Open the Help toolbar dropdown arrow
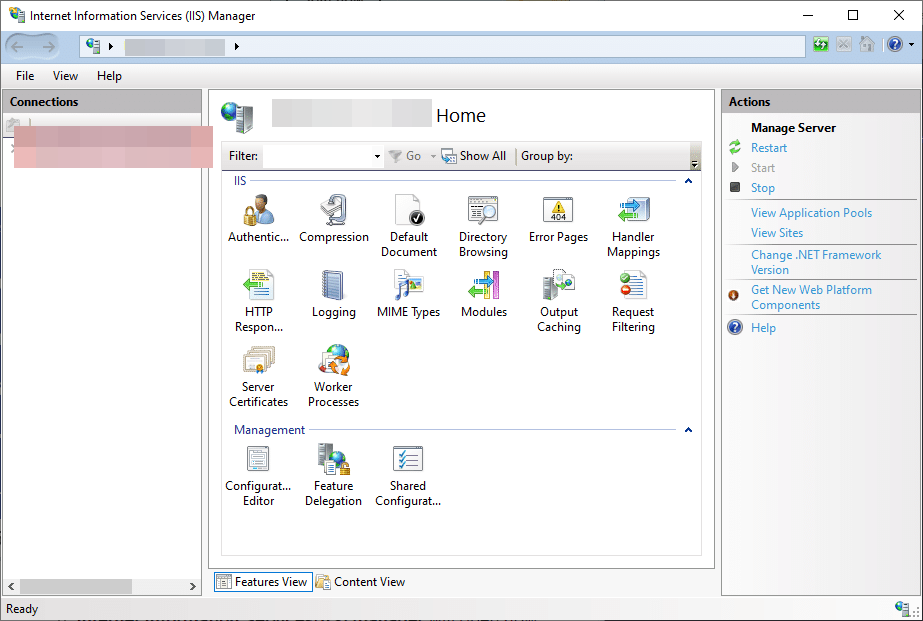The width and height of the screenshot is (923, 621). [911, 45]
